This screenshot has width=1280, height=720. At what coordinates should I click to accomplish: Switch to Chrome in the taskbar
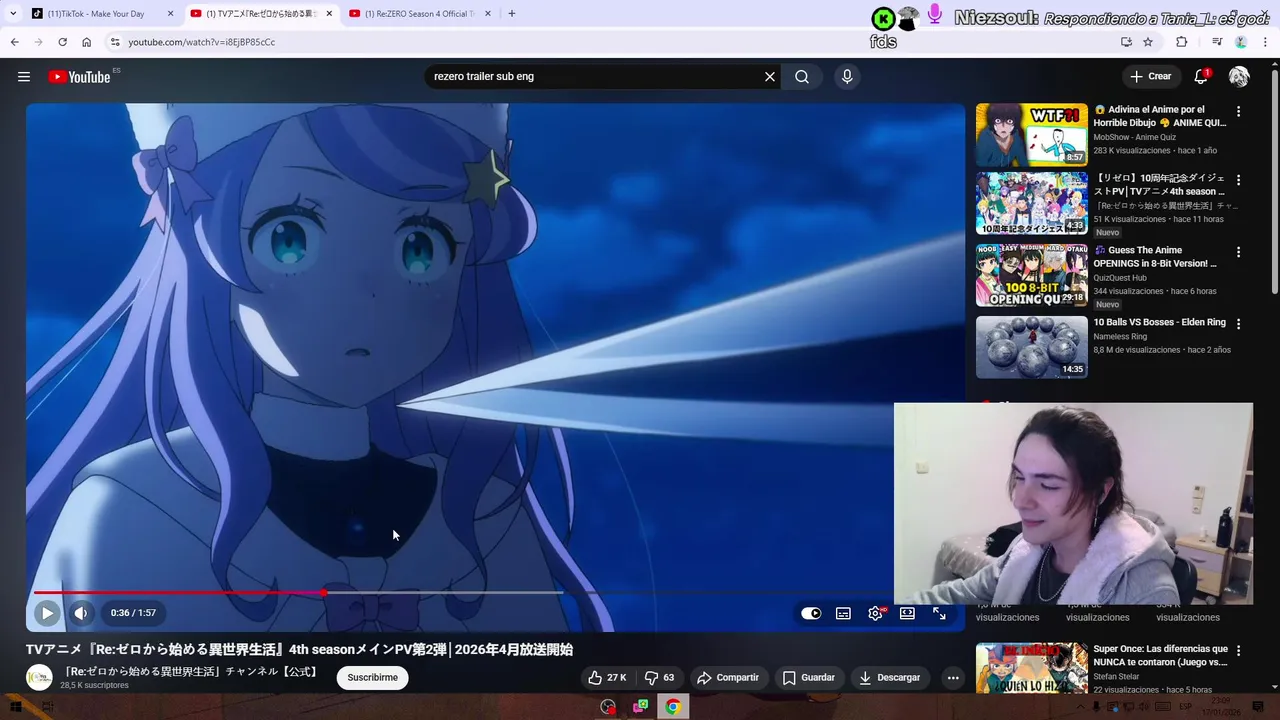(673, 707)
